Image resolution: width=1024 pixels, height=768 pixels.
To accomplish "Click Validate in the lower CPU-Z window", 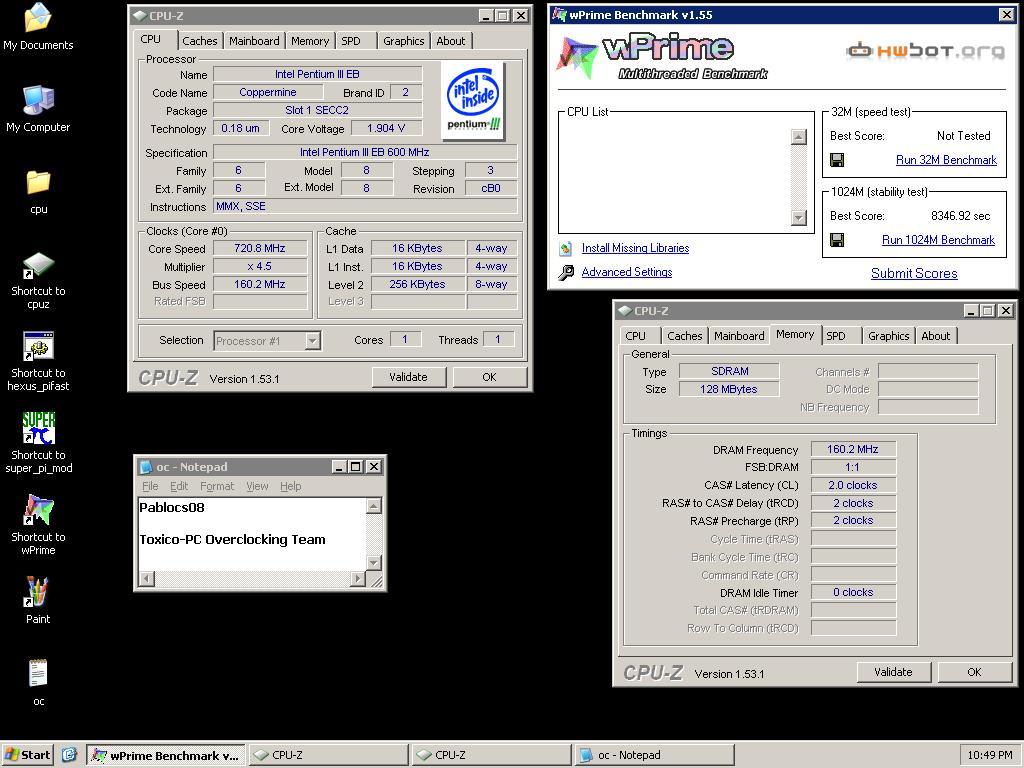I will click(893, 672).
